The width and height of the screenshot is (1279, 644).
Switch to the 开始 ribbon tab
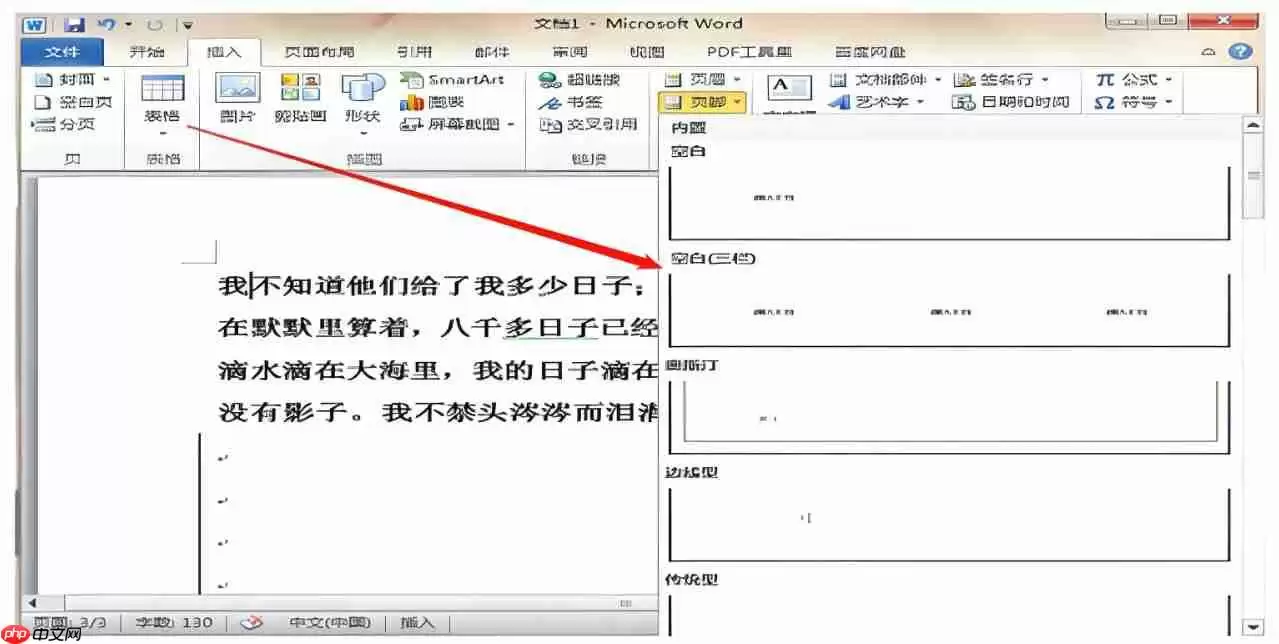click(x=147, y=51)
